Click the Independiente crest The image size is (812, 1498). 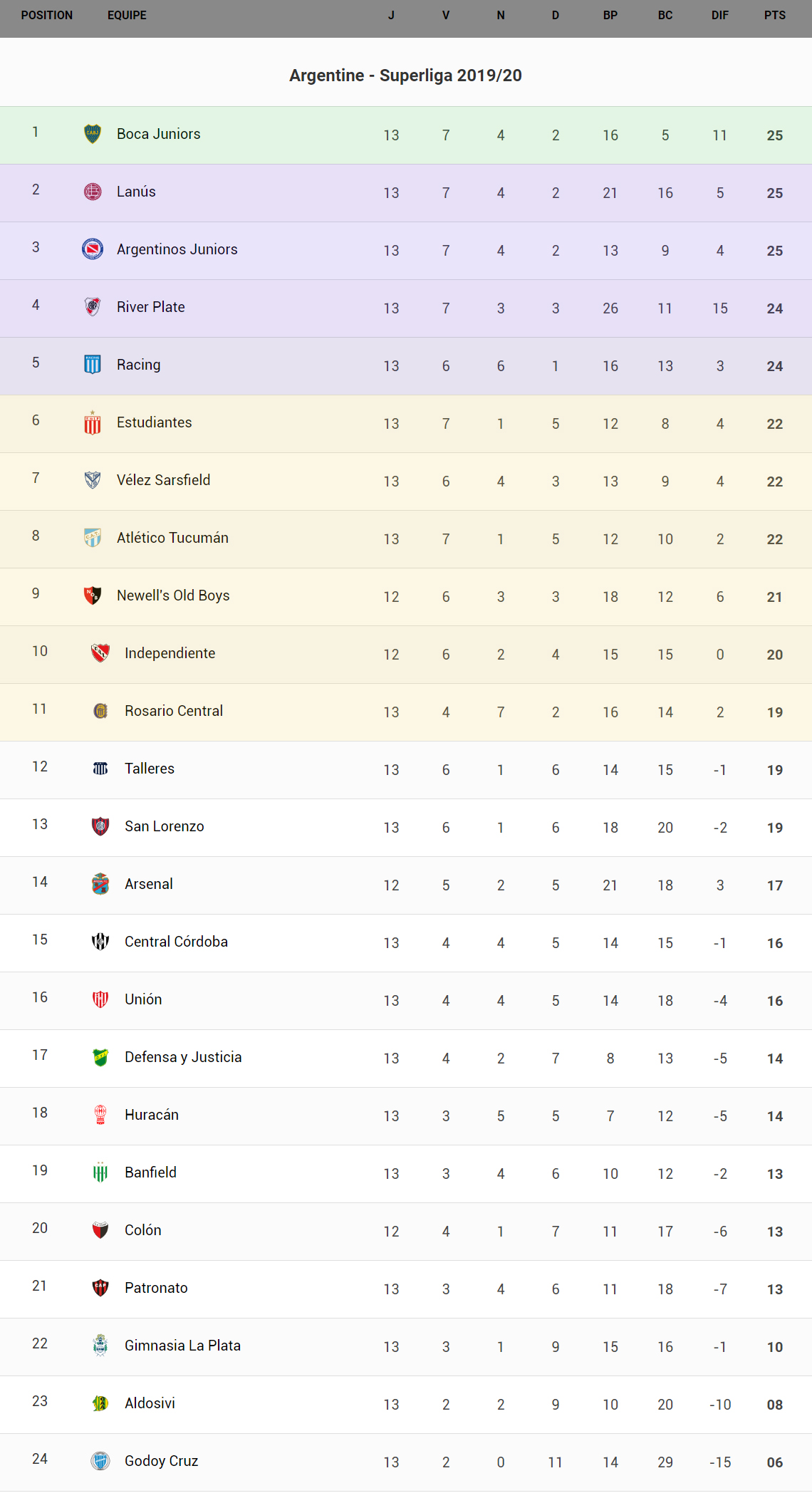[100, 653]
